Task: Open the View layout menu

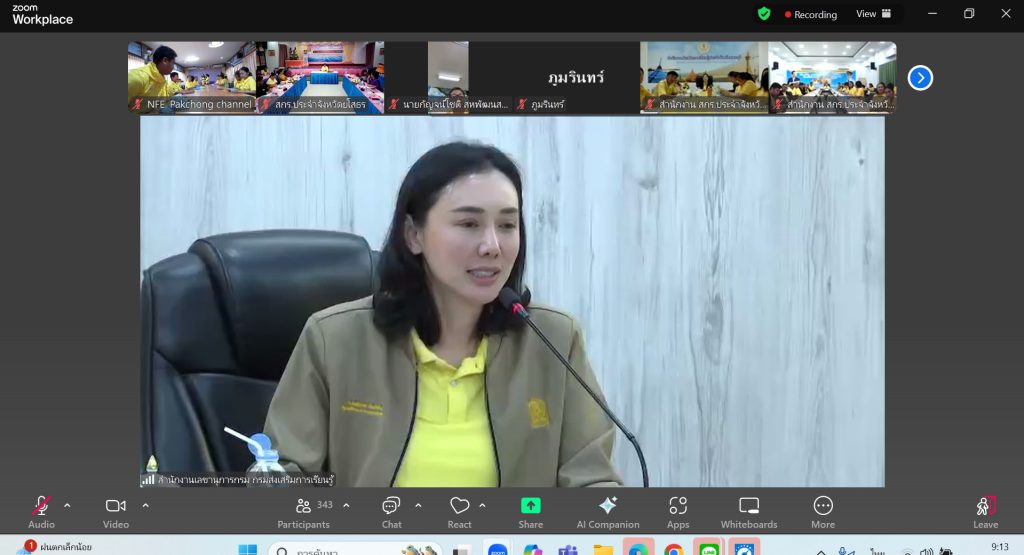Action: tap(873, 14)
